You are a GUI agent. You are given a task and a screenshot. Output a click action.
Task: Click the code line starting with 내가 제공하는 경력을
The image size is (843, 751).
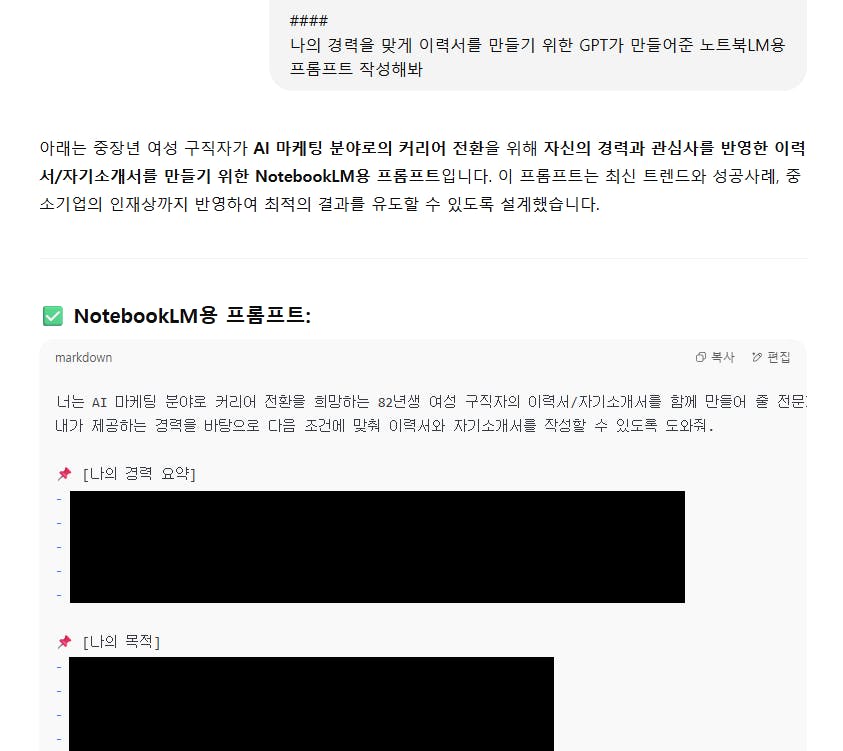coord(384,426)
